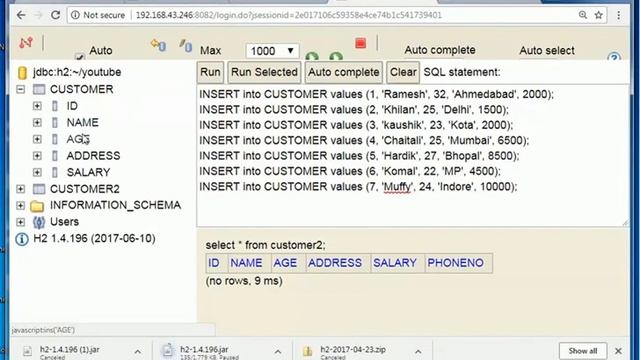Click the commit icon in toolbar
The height and width of the screenshot is (360, 640).
point(186,45)
